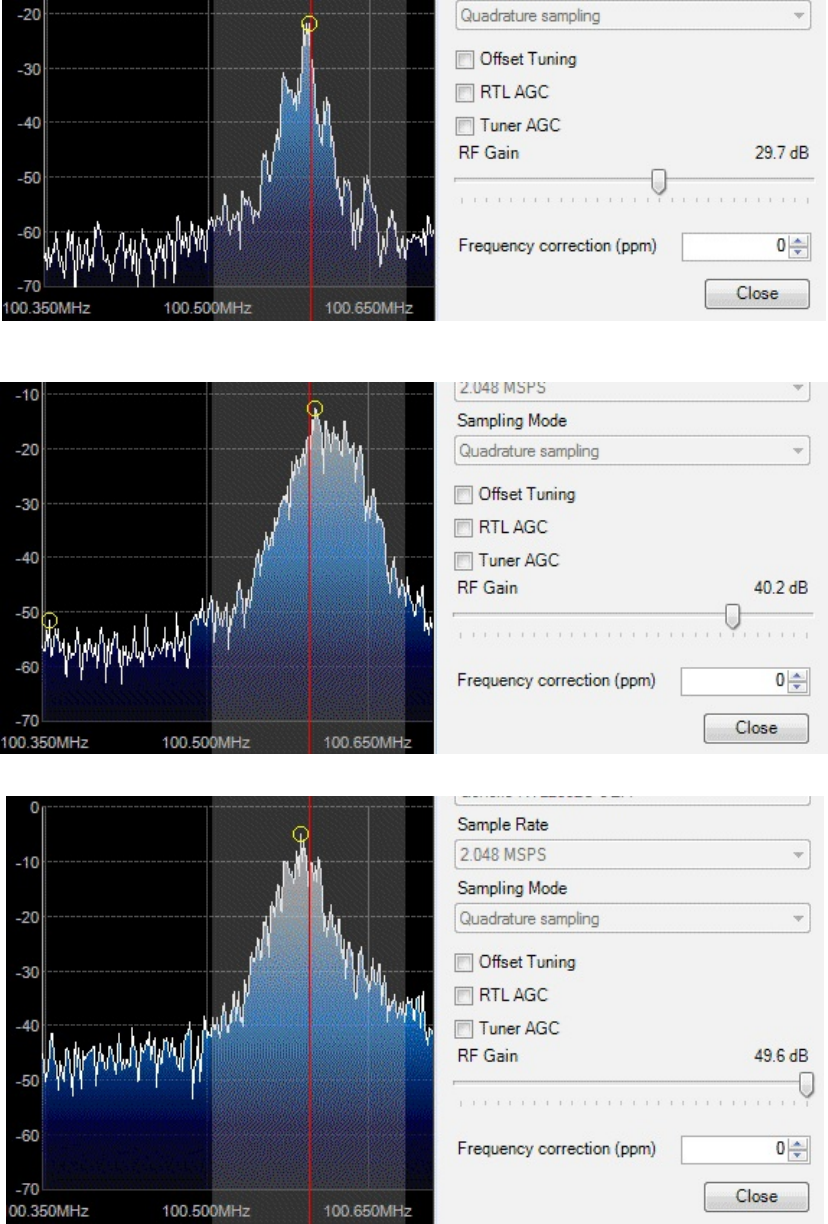The width and height of the screenshot is (828, 1224).
Task: Click Frequency correction field in 40.2 dB panel
Action: pyautogui.click(x=735, y=681)
